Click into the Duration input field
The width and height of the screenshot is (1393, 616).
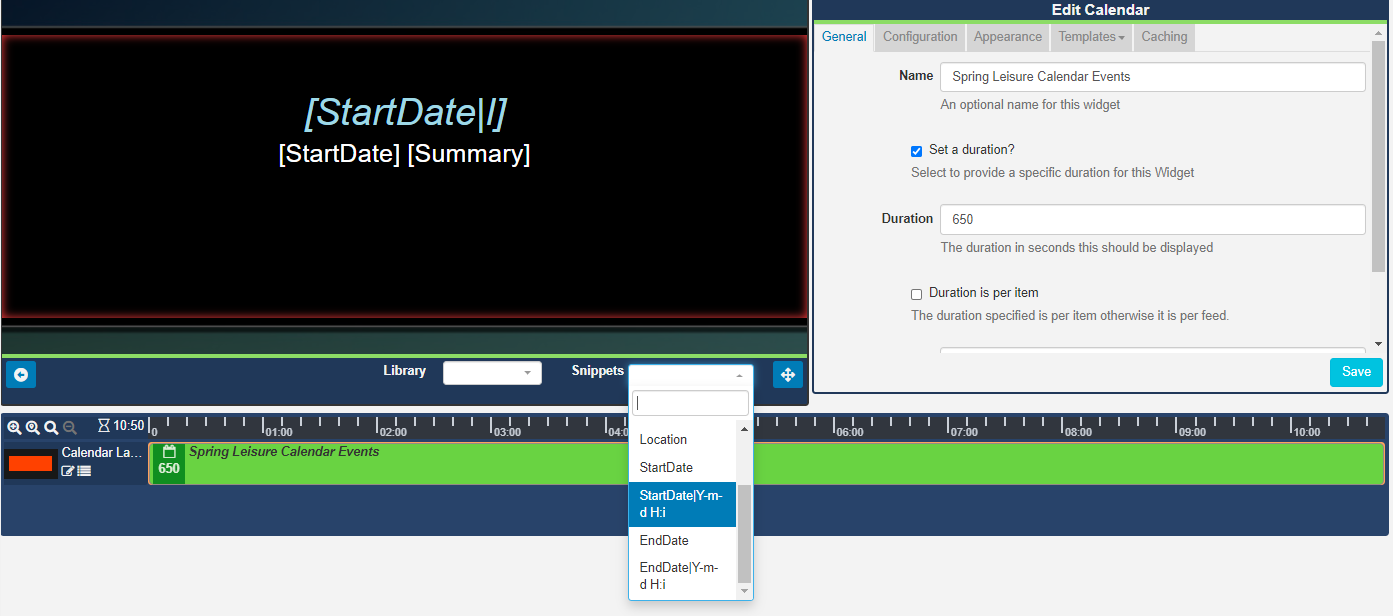(1152, 220)
